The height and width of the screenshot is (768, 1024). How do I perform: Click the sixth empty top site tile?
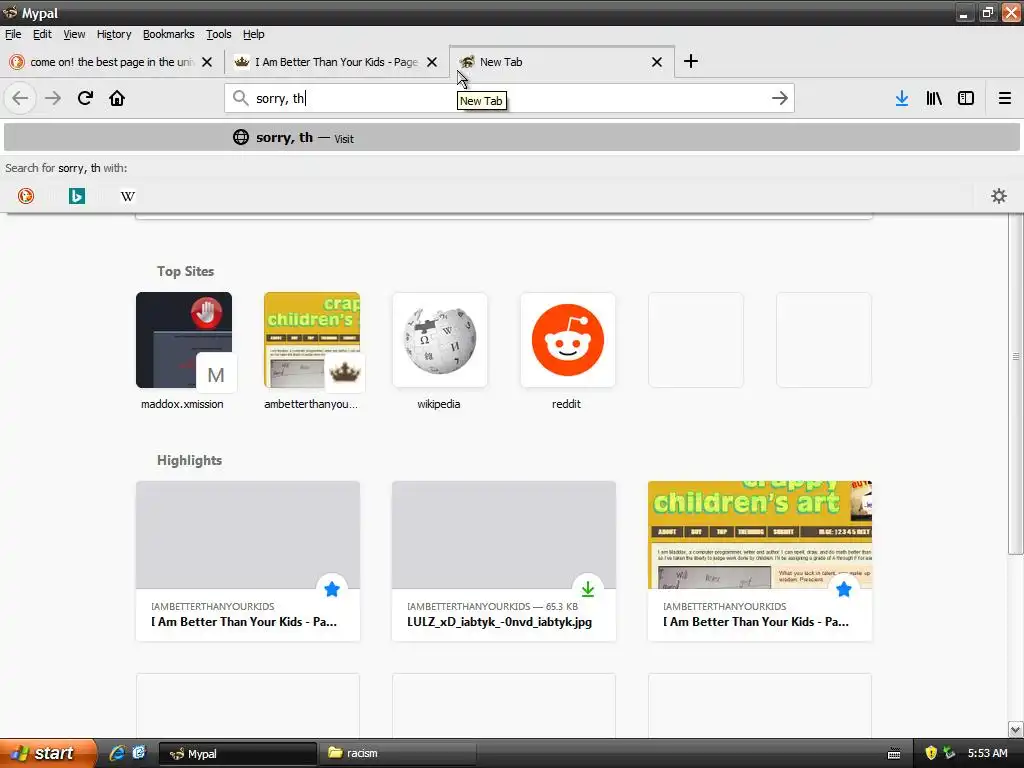(x=824, y=340)
